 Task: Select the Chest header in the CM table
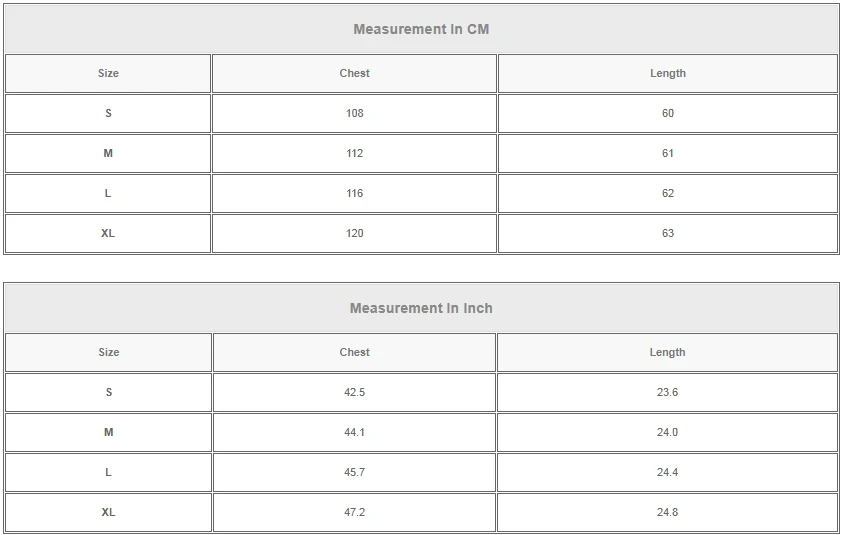pos(354,74)
